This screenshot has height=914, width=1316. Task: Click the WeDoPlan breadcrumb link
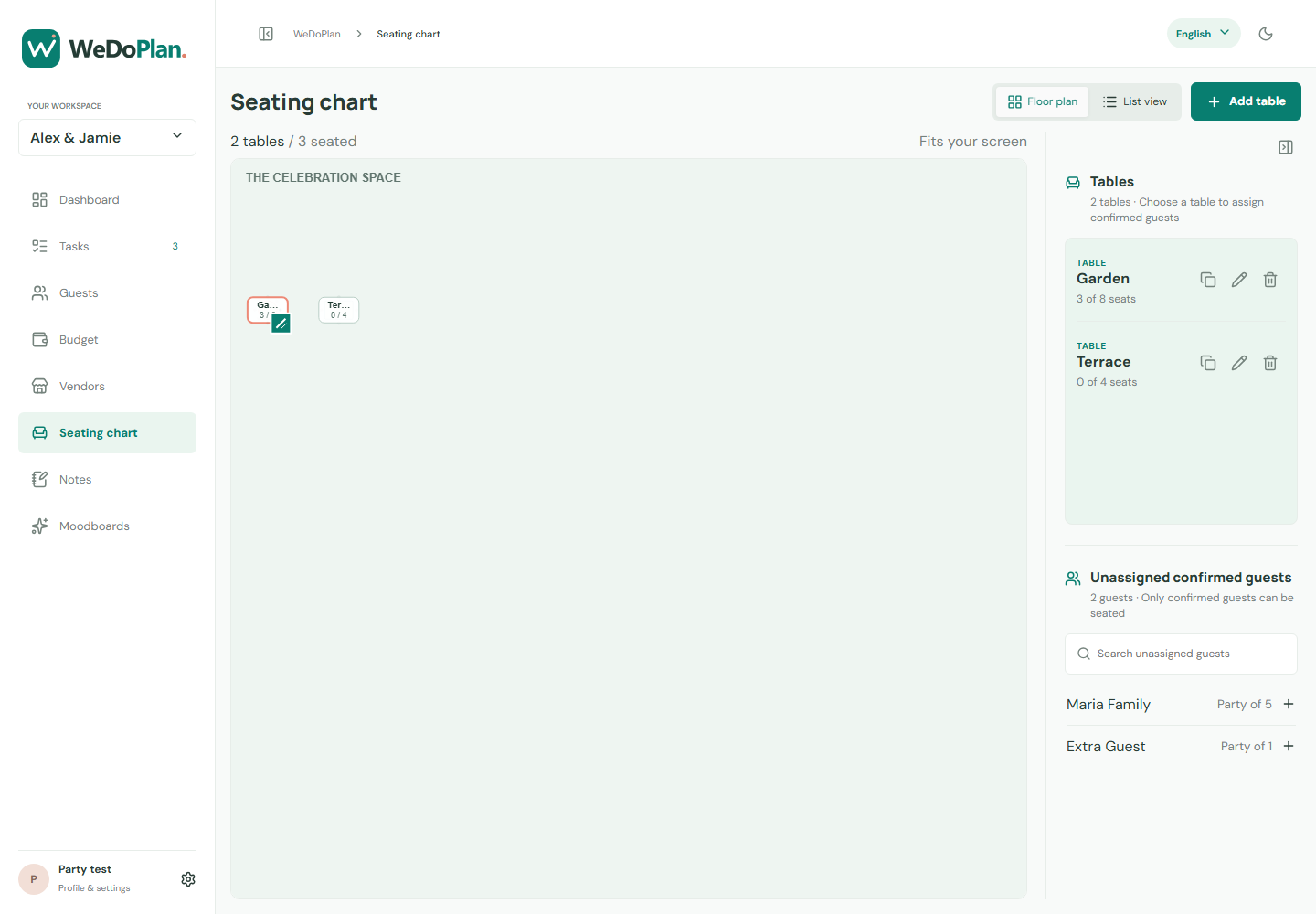[316, 34]
